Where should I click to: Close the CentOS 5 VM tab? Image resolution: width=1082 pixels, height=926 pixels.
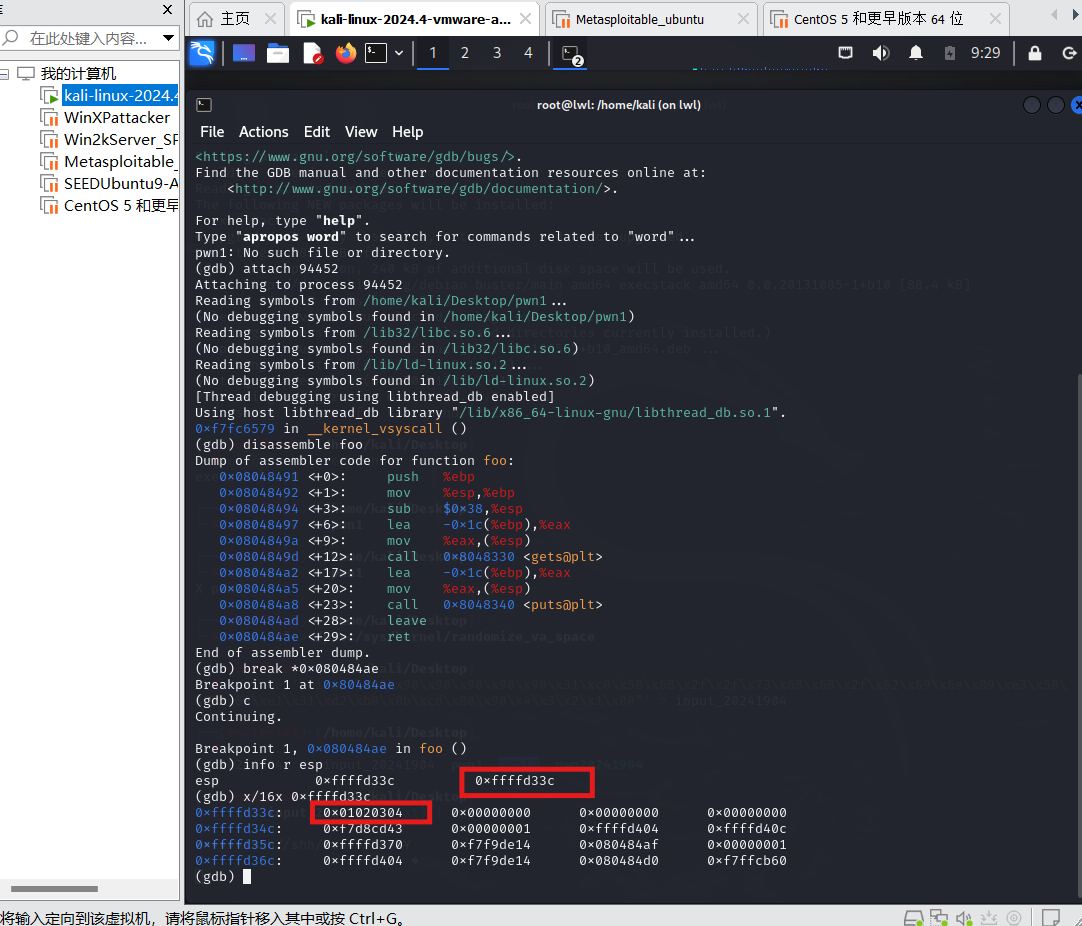995,19
